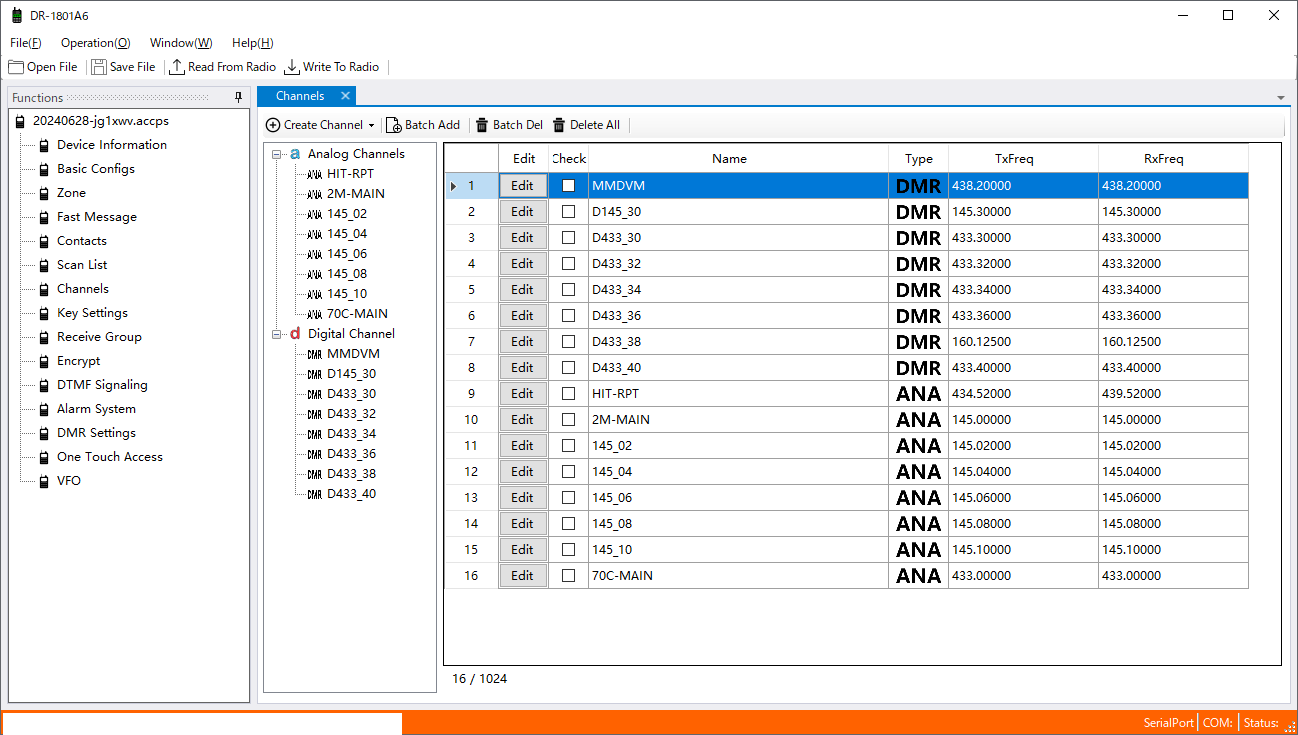Viewport: 1298px width, 735px height.
Task: Click the DTMF Signaling radio icon
Action: (x=44, y=385)
